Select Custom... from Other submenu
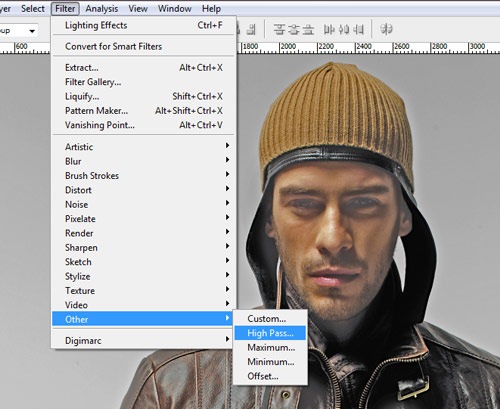The image size is (500, 409). click(x=270, y=319)
